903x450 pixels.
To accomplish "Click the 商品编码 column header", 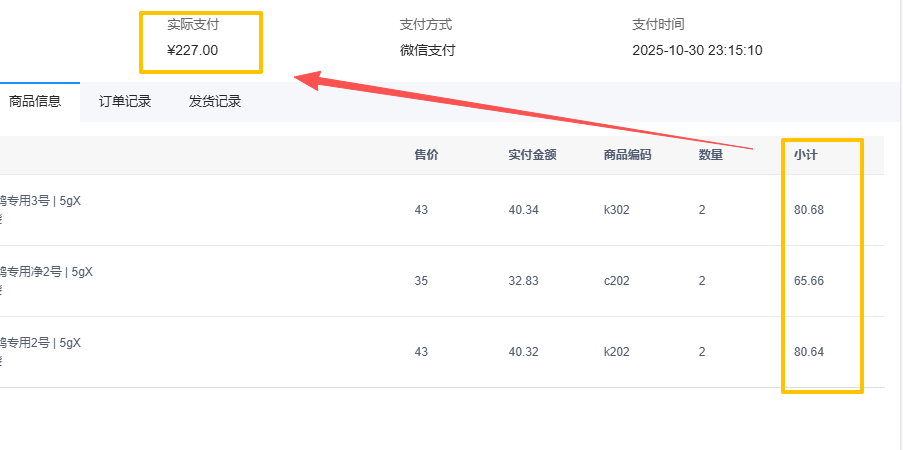I will [x=627, y=155].
